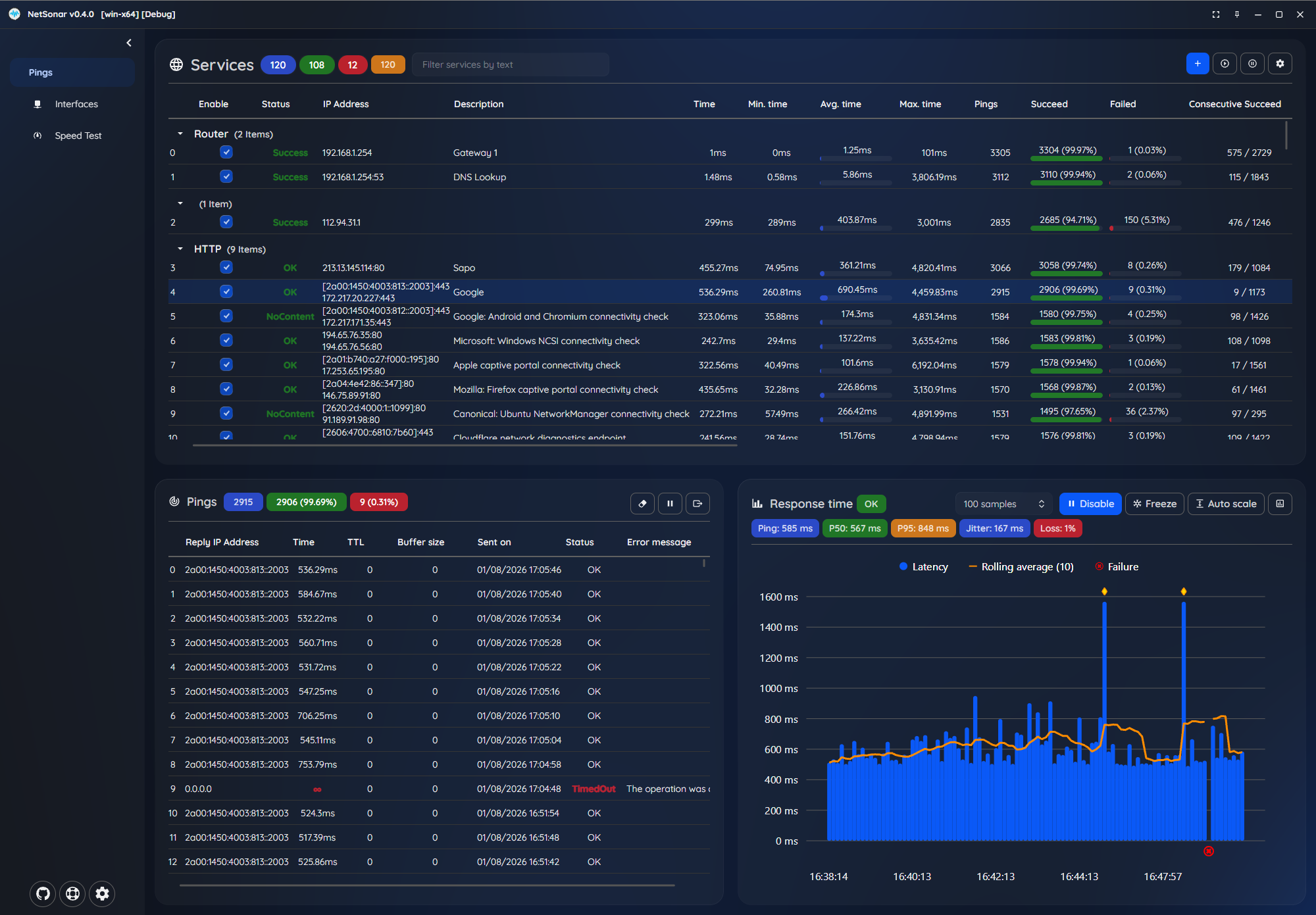
Task: Click the globe icon beside Services
Action: click(x=176, y=64)
